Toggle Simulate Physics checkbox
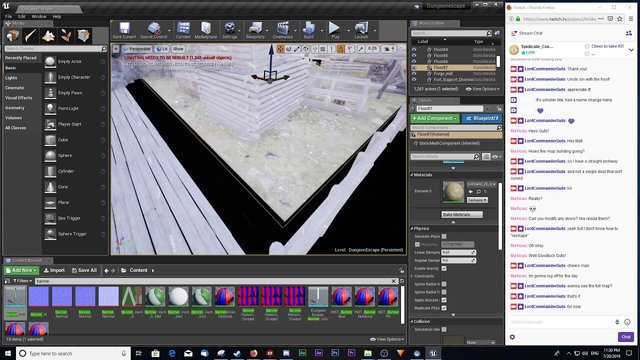The width and height of the screenshot is (640, 360). point(444,236)
